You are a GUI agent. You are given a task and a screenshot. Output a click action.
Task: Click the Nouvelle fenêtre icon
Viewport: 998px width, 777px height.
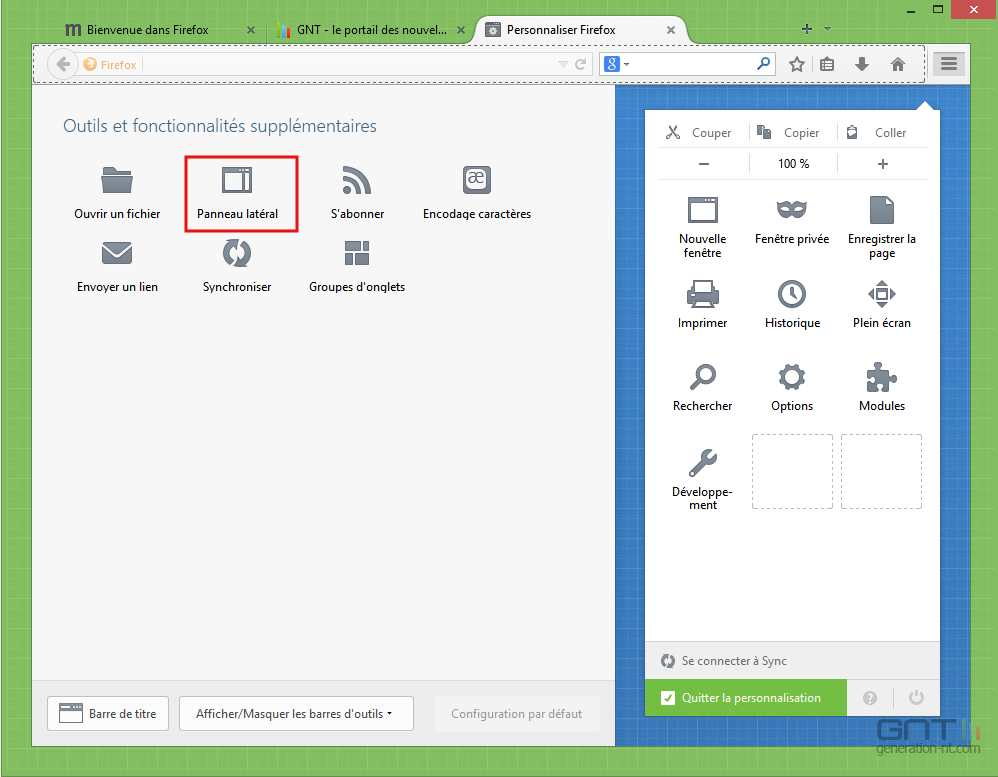pos(703,210)
